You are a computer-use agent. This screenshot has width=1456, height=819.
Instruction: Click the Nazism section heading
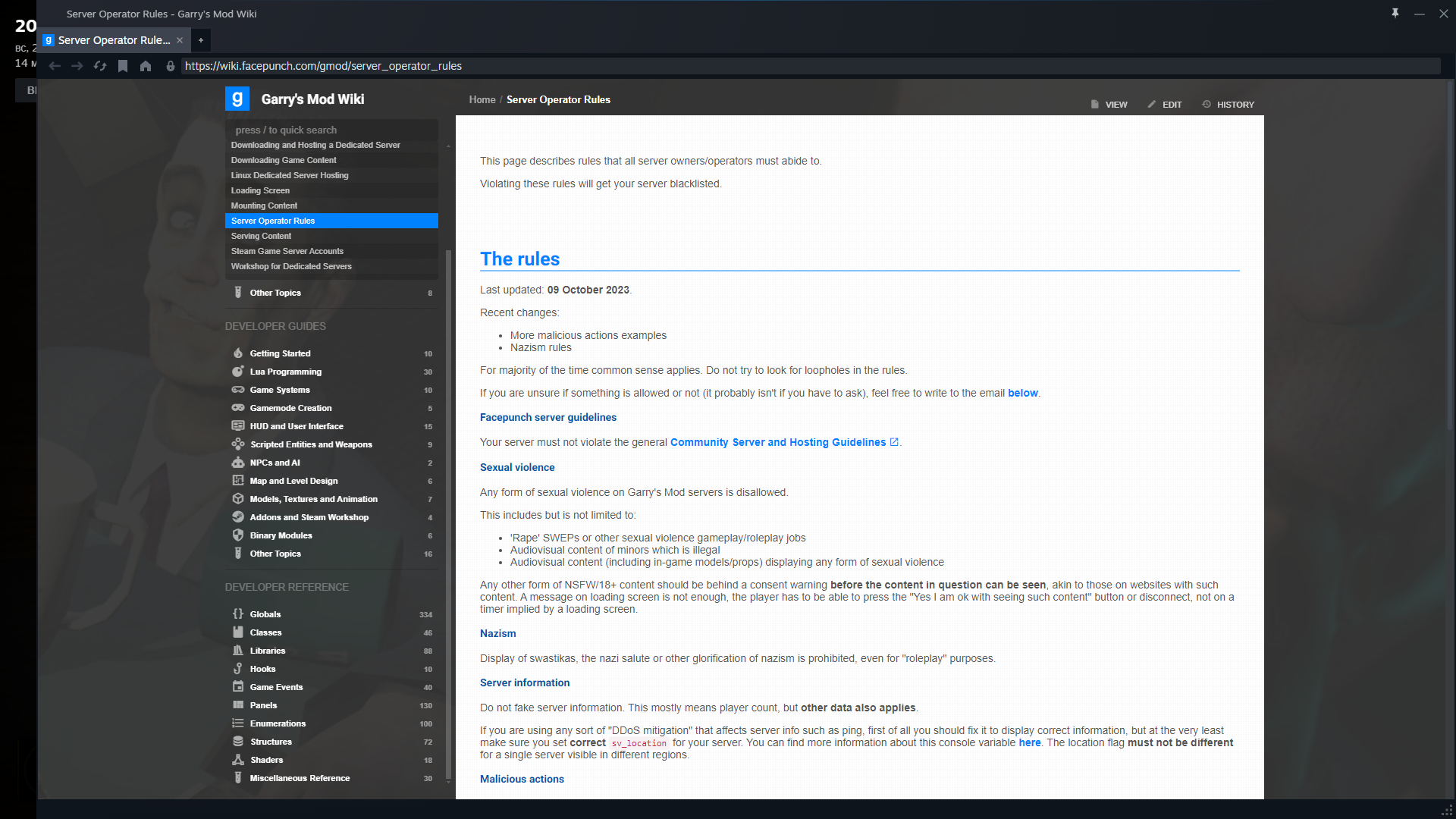[x=497, y=633]
